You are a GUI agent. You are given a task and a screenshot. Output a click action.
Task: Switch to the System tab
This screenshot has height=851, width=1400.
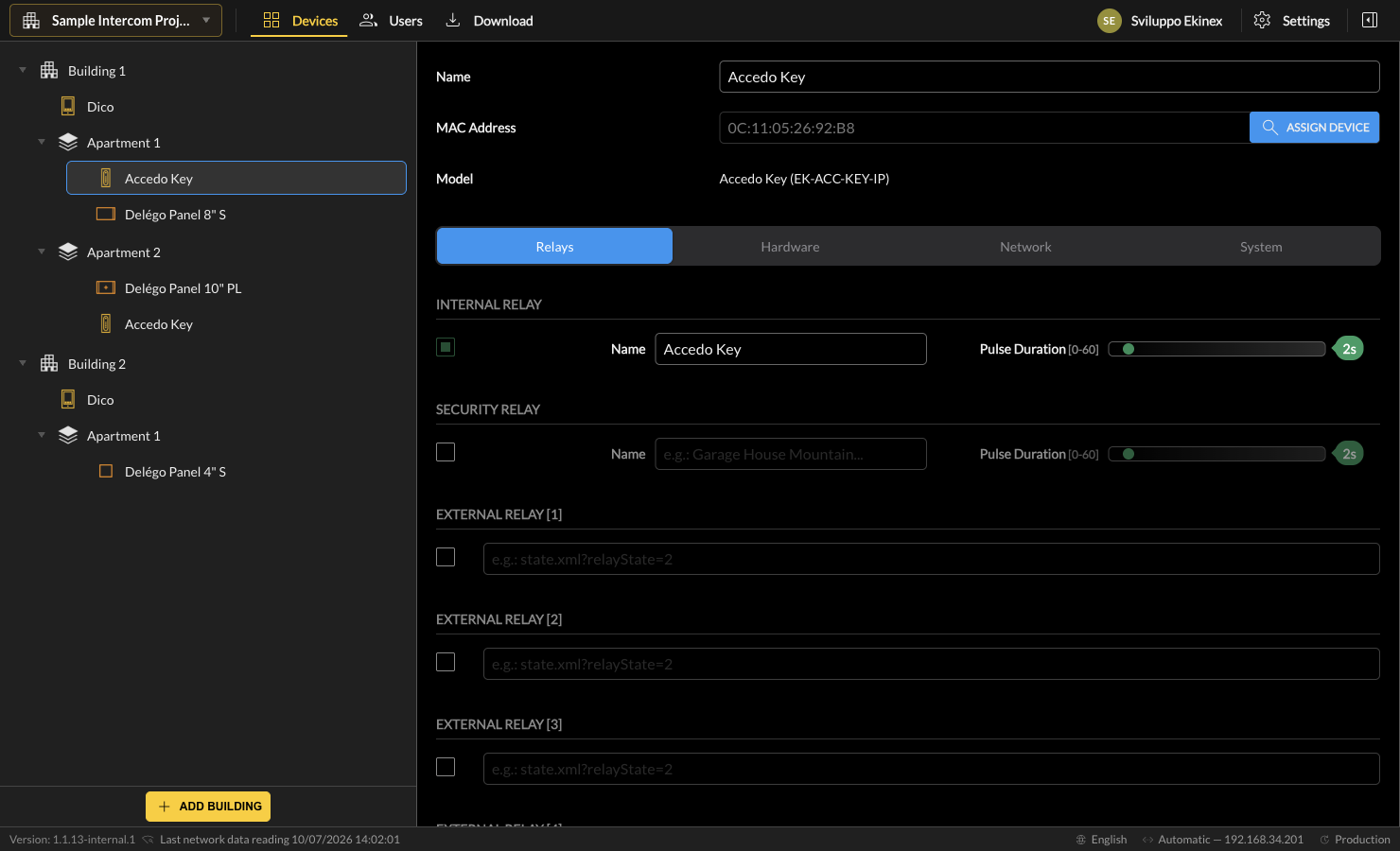point(1261,246)
